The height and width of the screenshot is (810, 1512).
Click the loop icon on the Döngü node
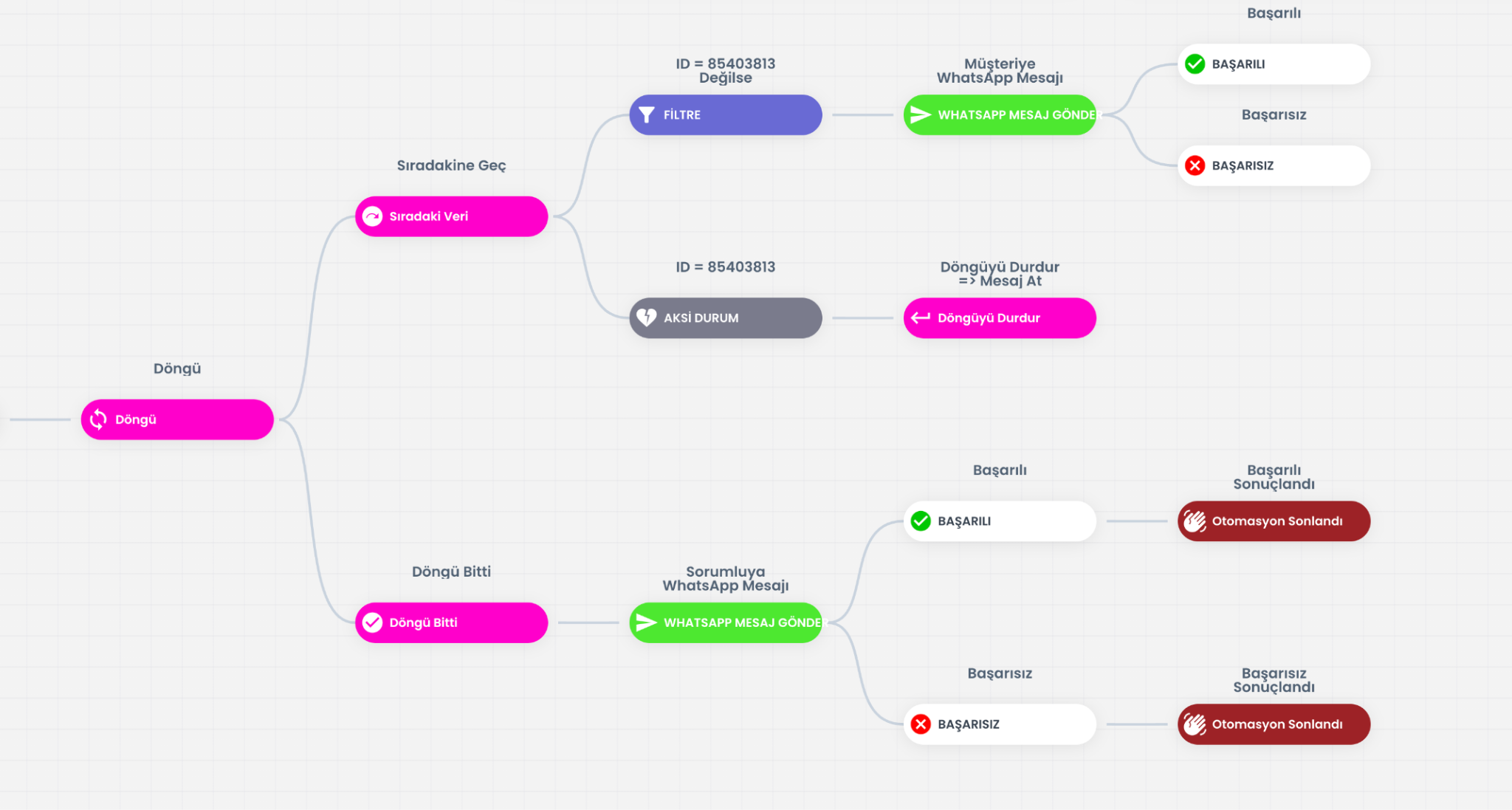[x=98, y=419]
